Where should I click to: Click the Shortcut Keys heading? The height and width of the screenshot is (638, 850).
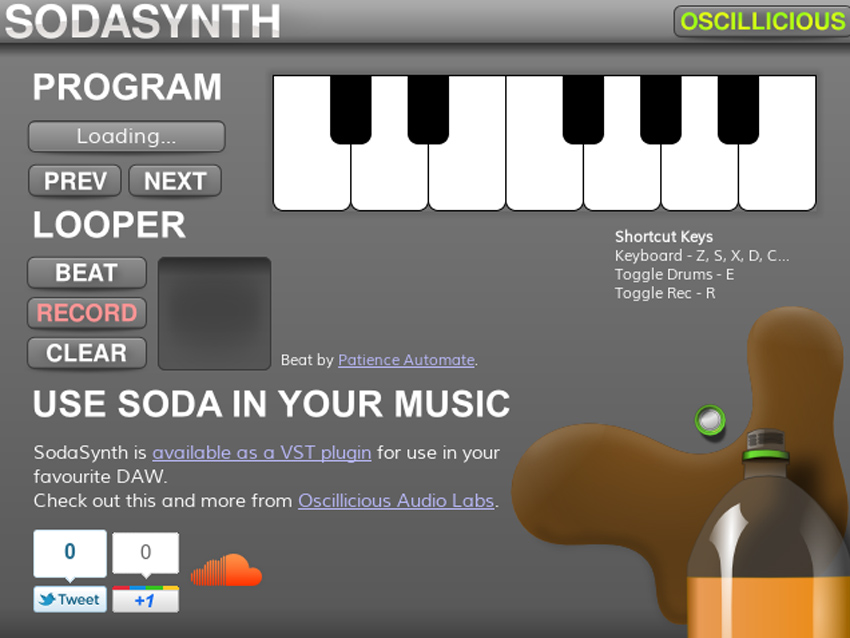coord(664,237)
